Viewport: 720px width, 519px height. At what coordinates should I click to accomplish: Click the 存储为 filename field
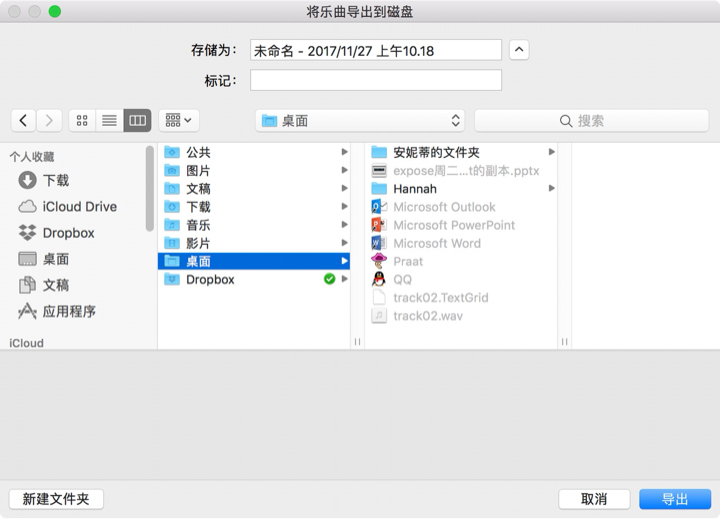pos(376,50)
